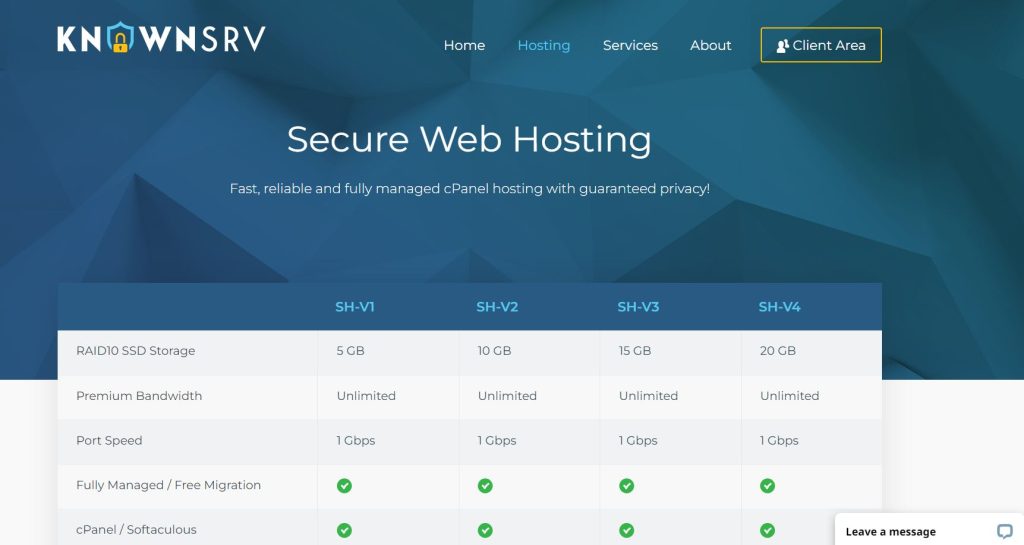The image size is (1024, 545).
Task: Click SH-V1 cPanel / Softaculous checkmark
Action: click(x=344, y=530)
